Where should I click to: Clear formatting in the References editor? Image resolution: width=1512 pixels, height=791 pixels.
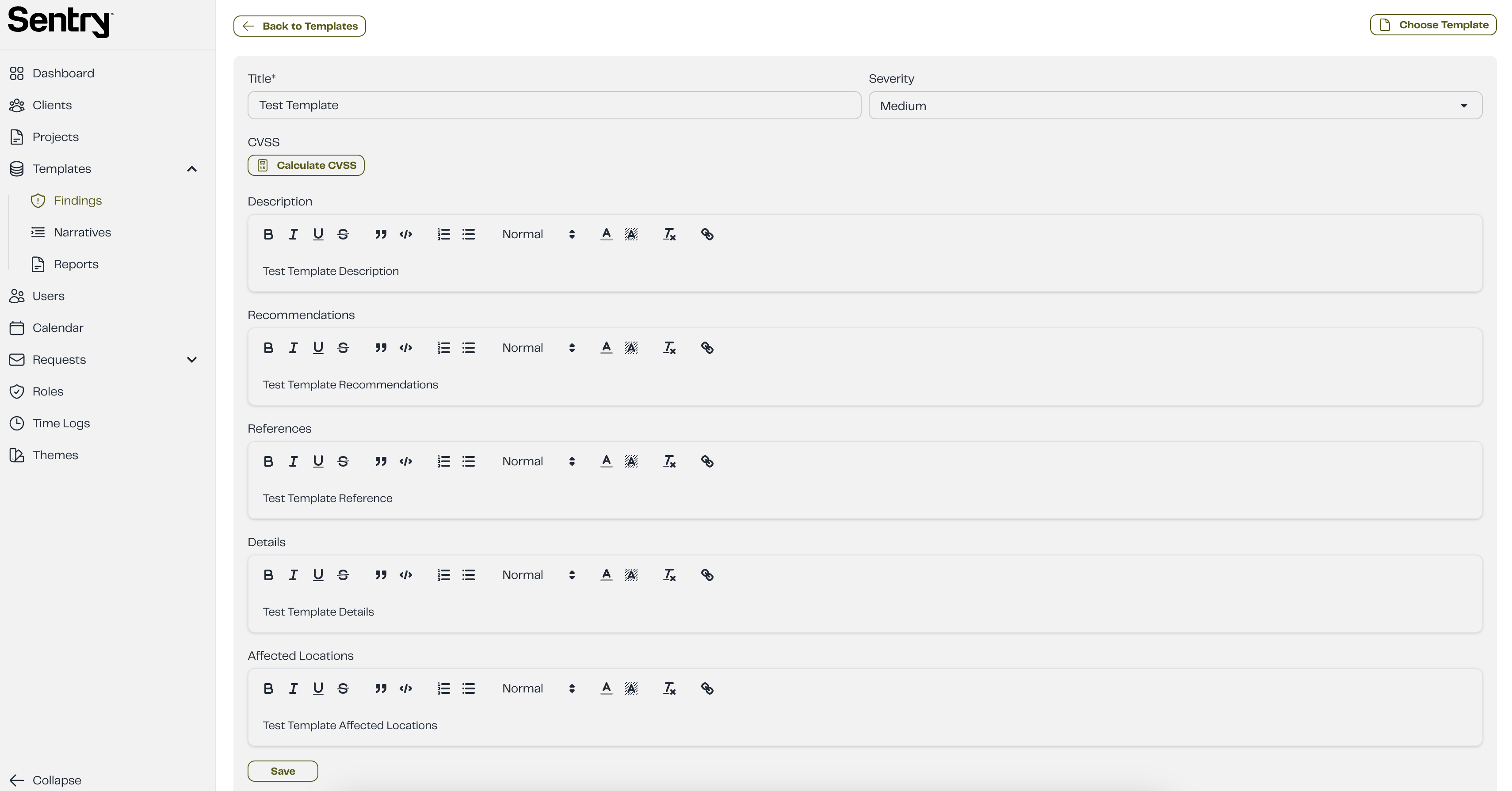tap(669, 461)
